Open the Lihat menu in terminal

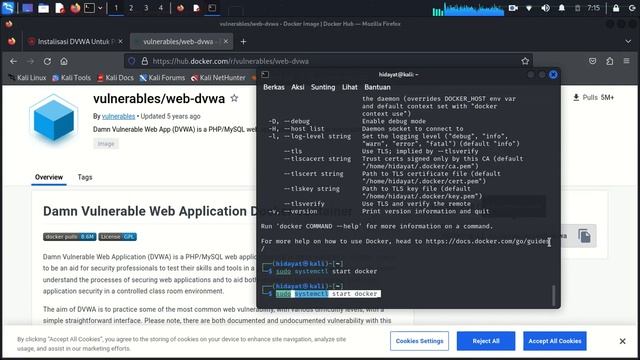point(349,87)
